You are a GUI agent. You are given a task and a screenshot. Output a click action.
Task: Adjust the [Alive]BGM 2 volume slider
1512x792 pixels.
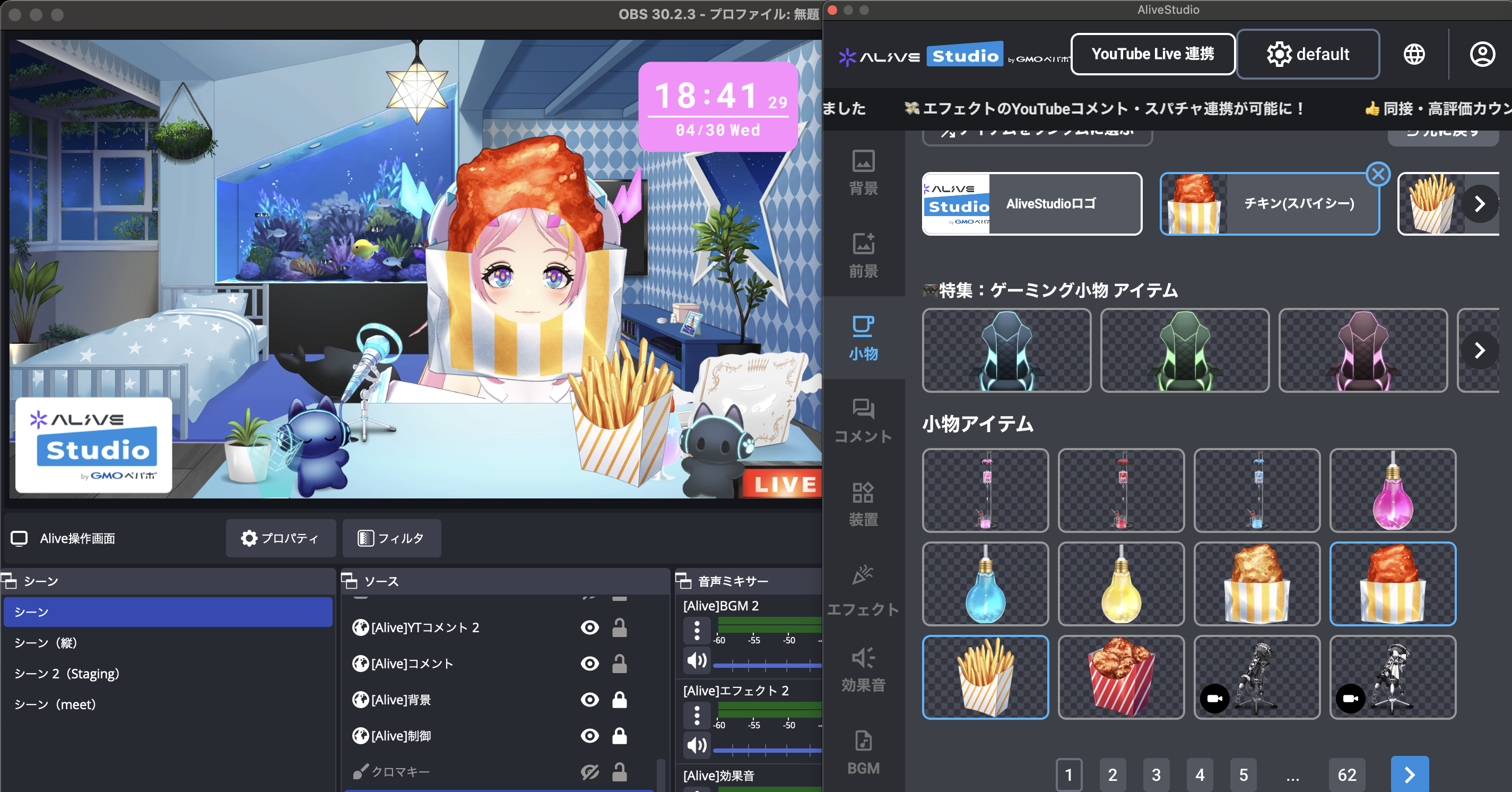(767, 665)
